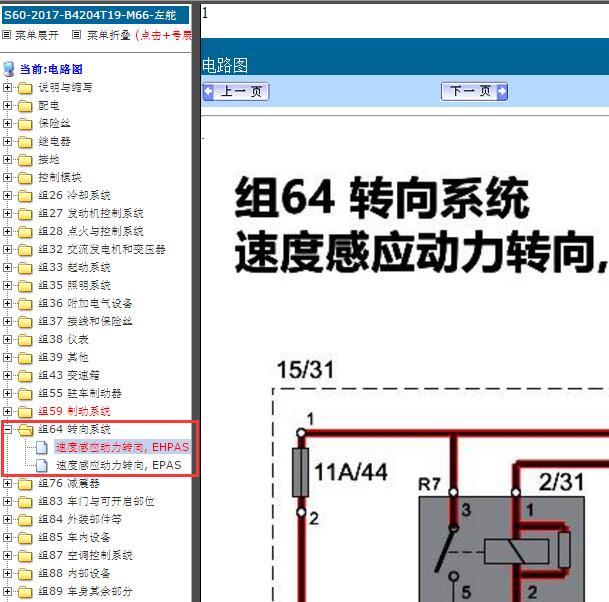Click S60-2017-B4204T19-M66-左舵 title header
This screenshot has height=602, width=609.
tap(95, 15)
